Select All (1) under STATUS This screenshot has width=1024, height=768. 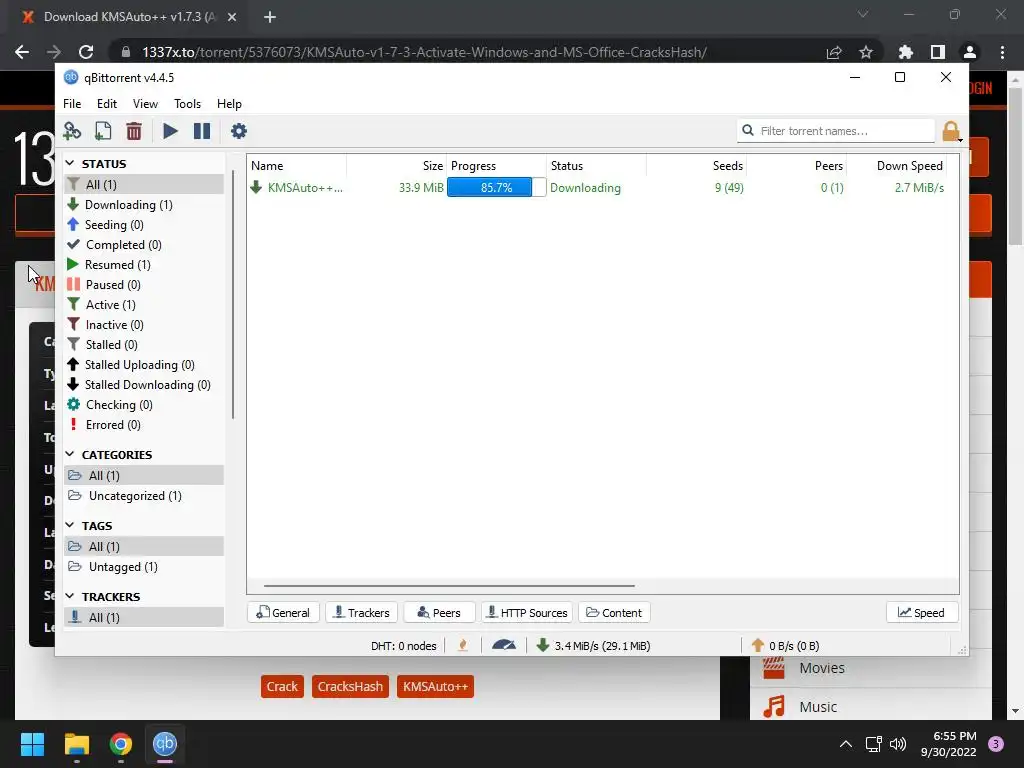point(144,185)
